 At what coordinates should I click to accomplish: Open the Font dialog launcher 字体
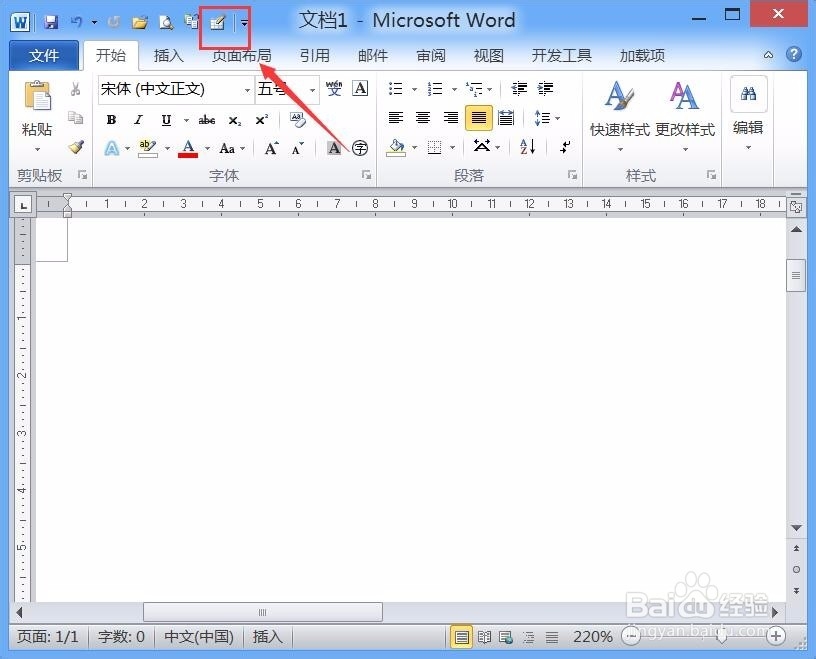(367, 175)
